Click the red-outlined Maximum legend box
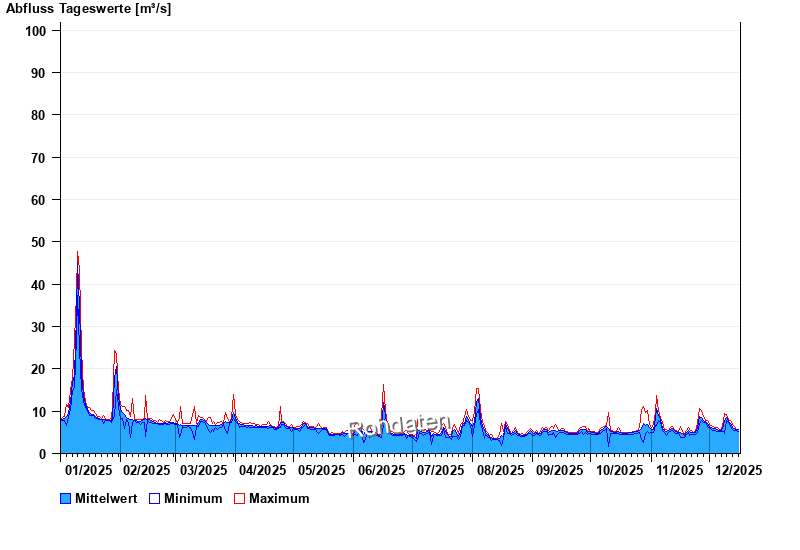Viewport: 800px width, 550px height. pyautogui.click(x=239, y=499)
